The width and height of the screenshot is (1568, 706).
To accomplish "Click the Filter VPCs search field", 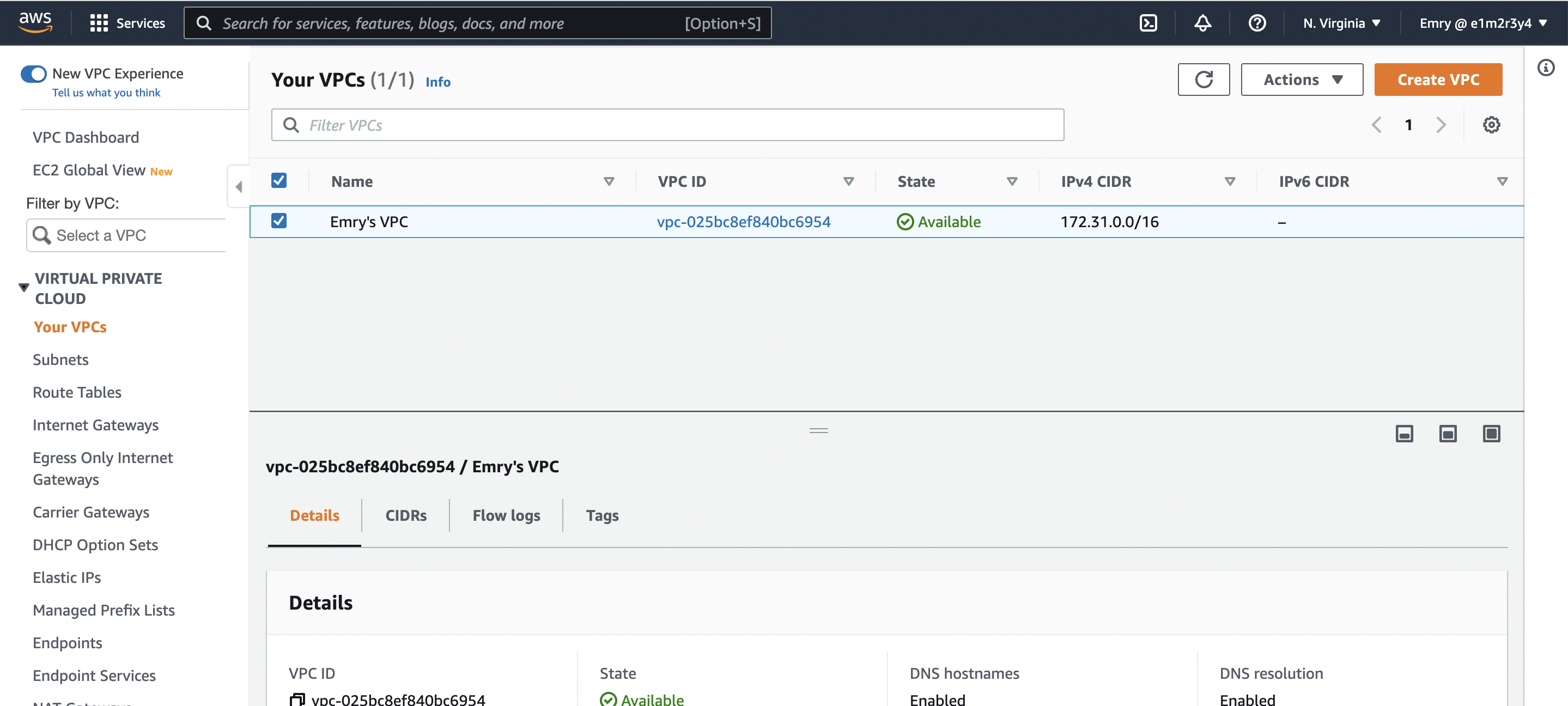I will (667, 125).
